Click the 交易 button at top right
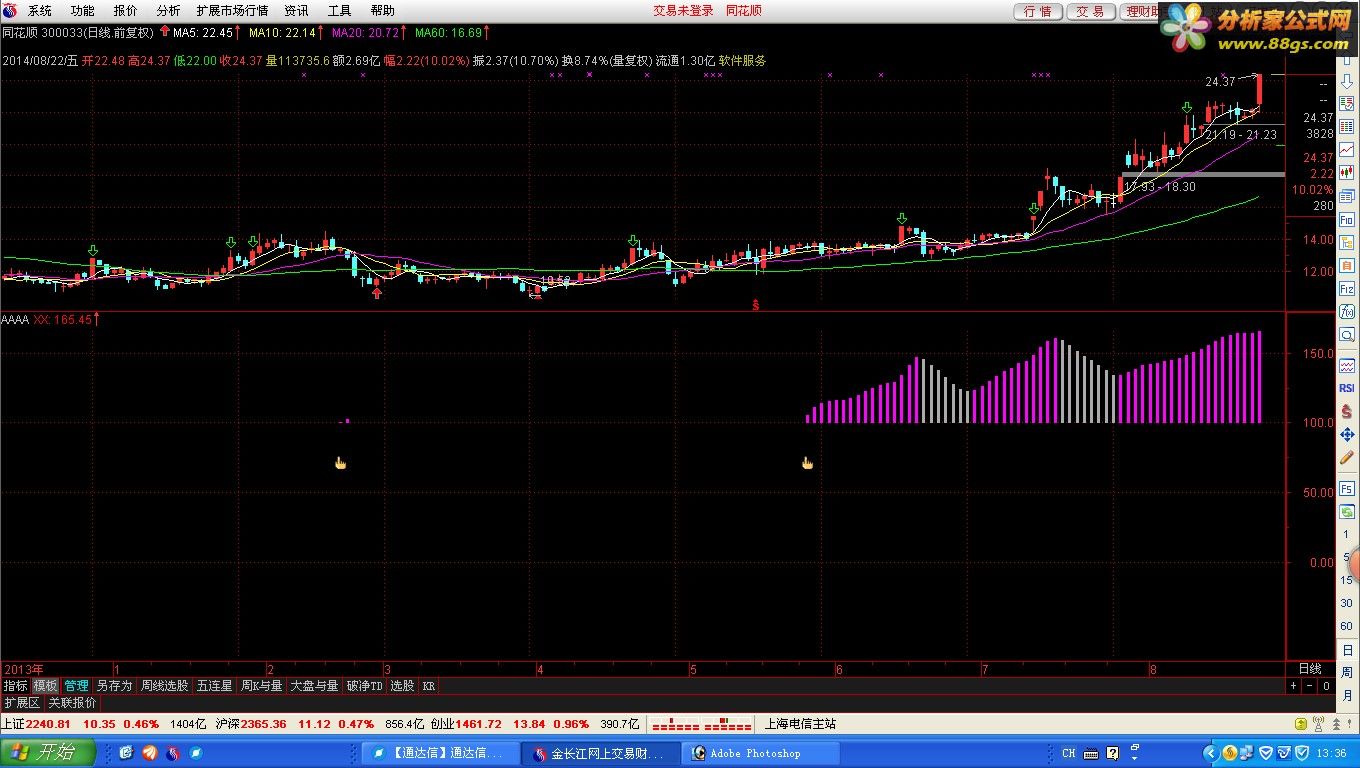Image resolution: width=1360 pixels, height=768 pixels. (x=1090, y=11)
